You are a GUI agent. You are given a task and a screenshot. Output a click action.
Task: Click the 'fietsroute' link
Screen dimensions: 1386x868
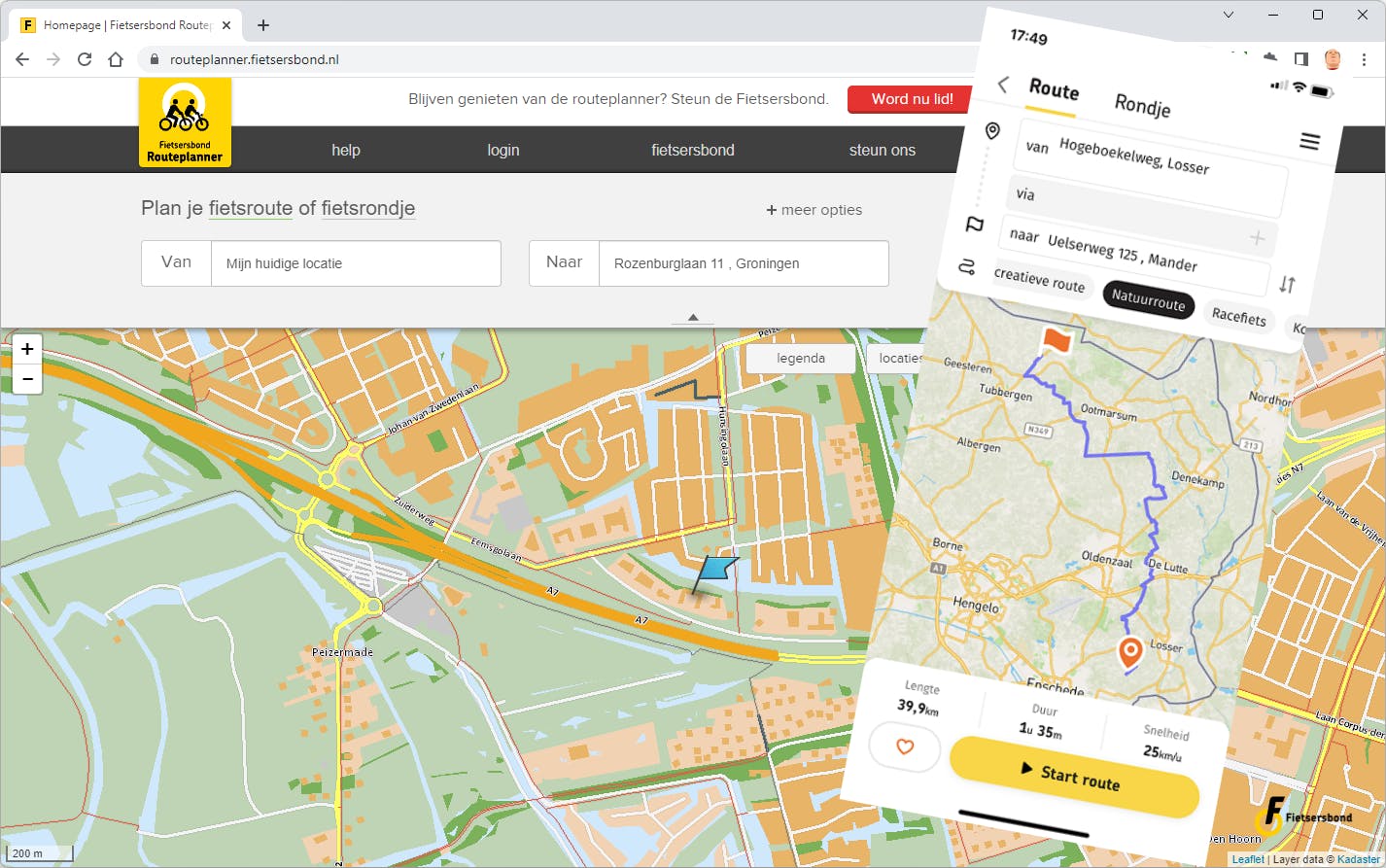(251, 208)
